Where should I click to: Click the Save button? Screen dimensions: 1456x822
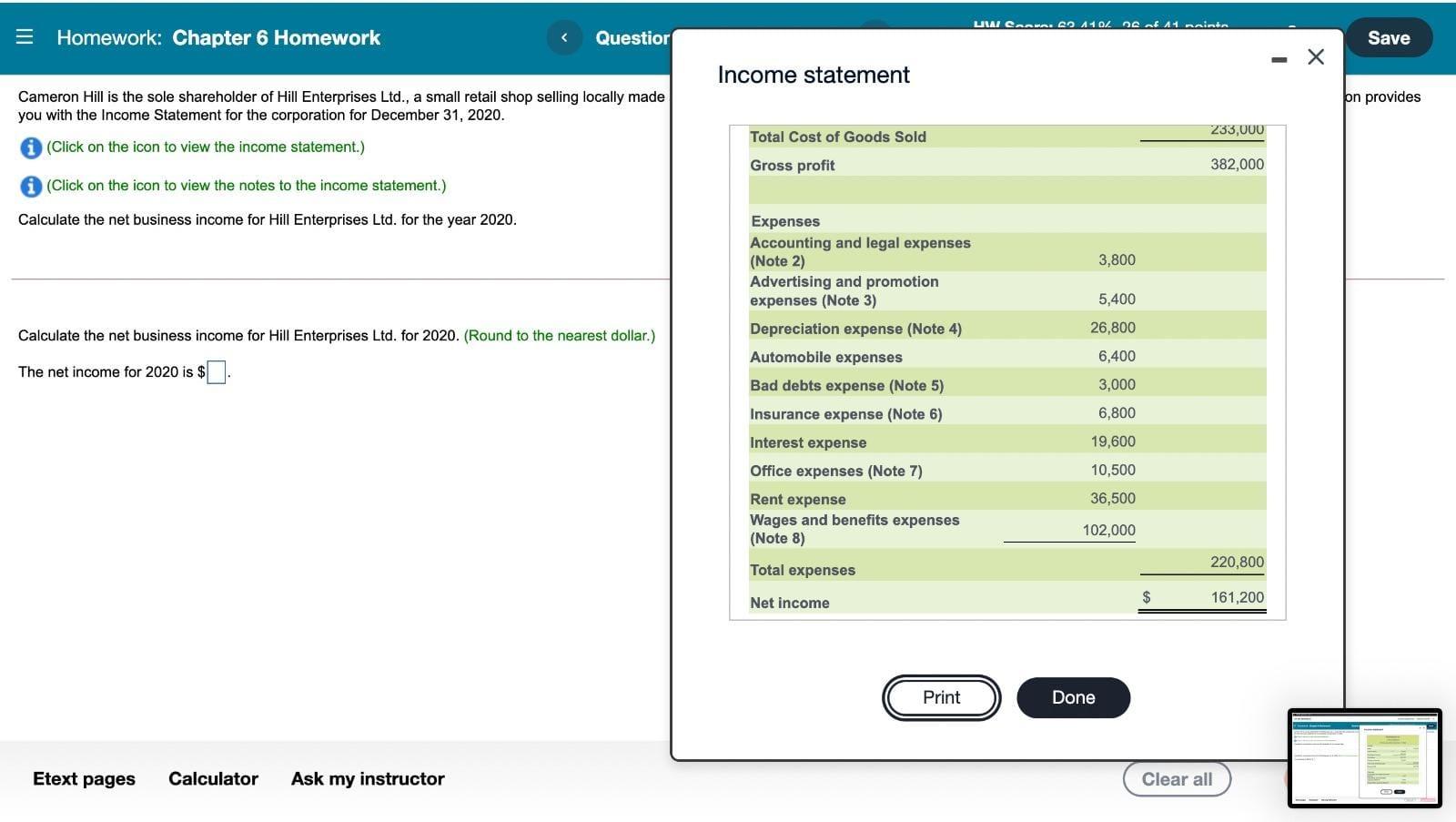point(1389,37)
